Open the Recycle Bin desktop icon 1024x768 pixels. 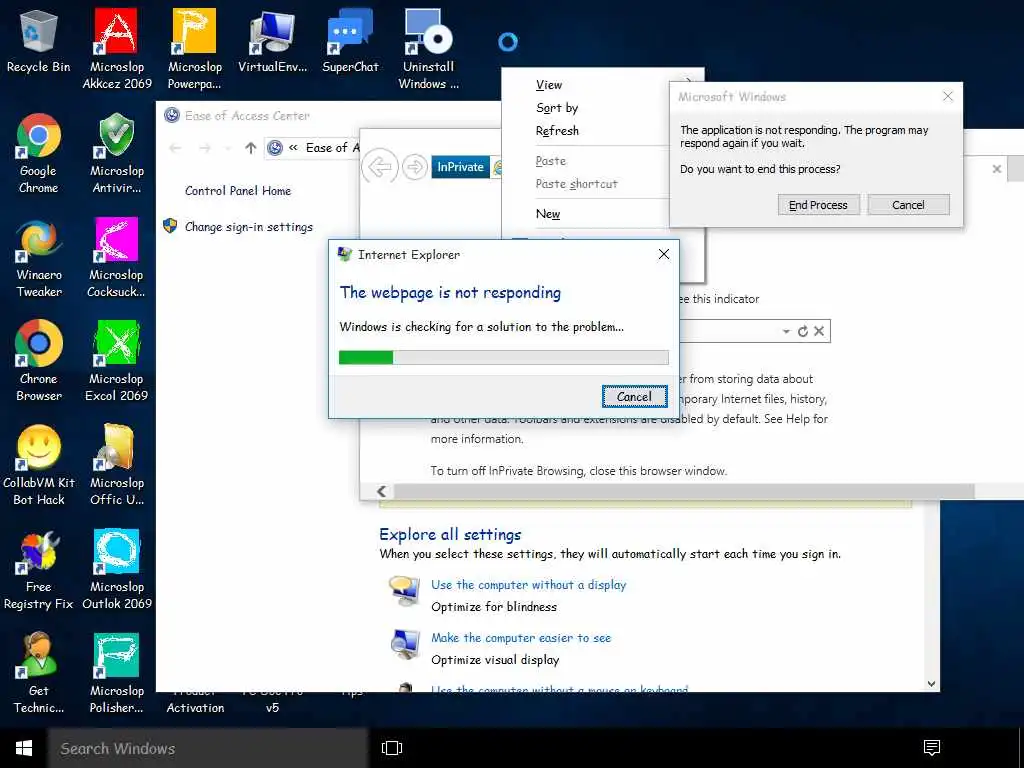(x=39, y=42)
